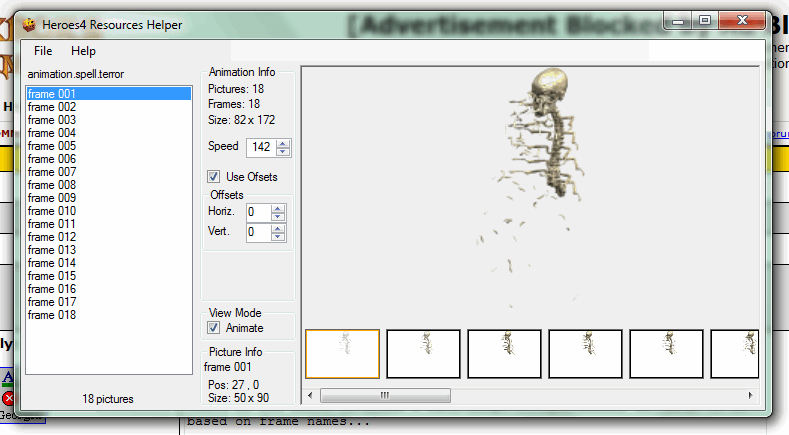Click the Heroes4 Resources Helper title bar icon
This screenshot has height=435, width=789.
pyautogui.click(x=29, y=25)
